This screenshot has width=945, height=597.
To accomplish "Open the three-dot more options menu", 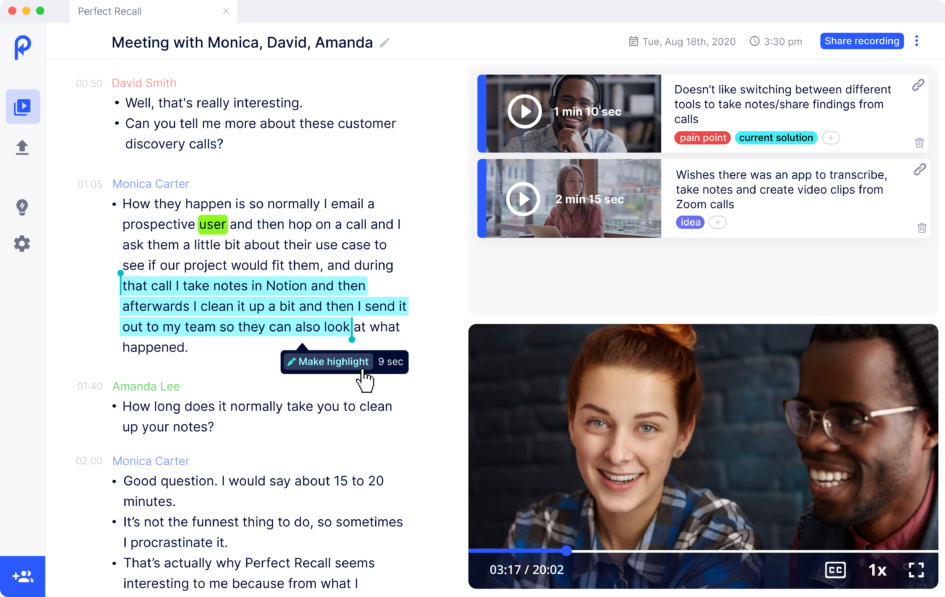I will [917, 41].
